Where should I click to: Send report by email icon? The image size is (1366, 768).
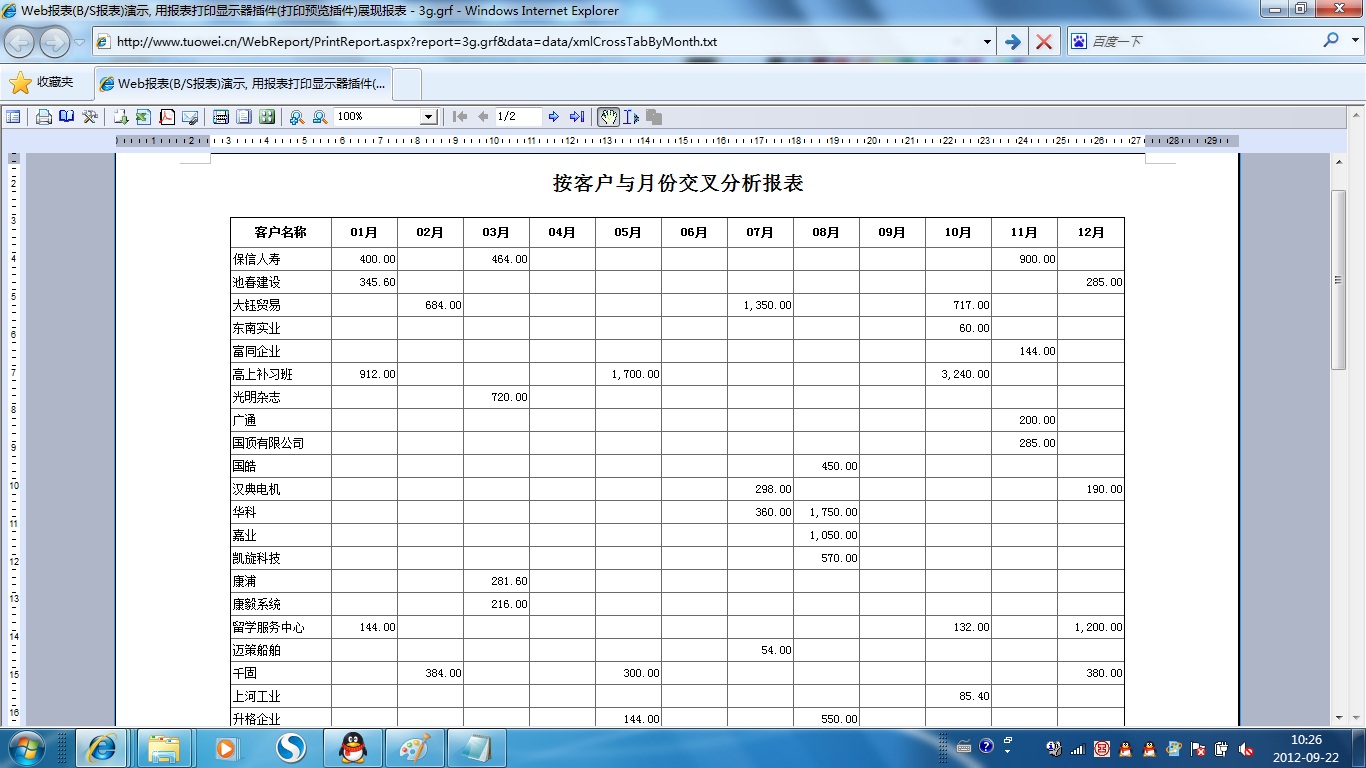click(x=190, y=117)
